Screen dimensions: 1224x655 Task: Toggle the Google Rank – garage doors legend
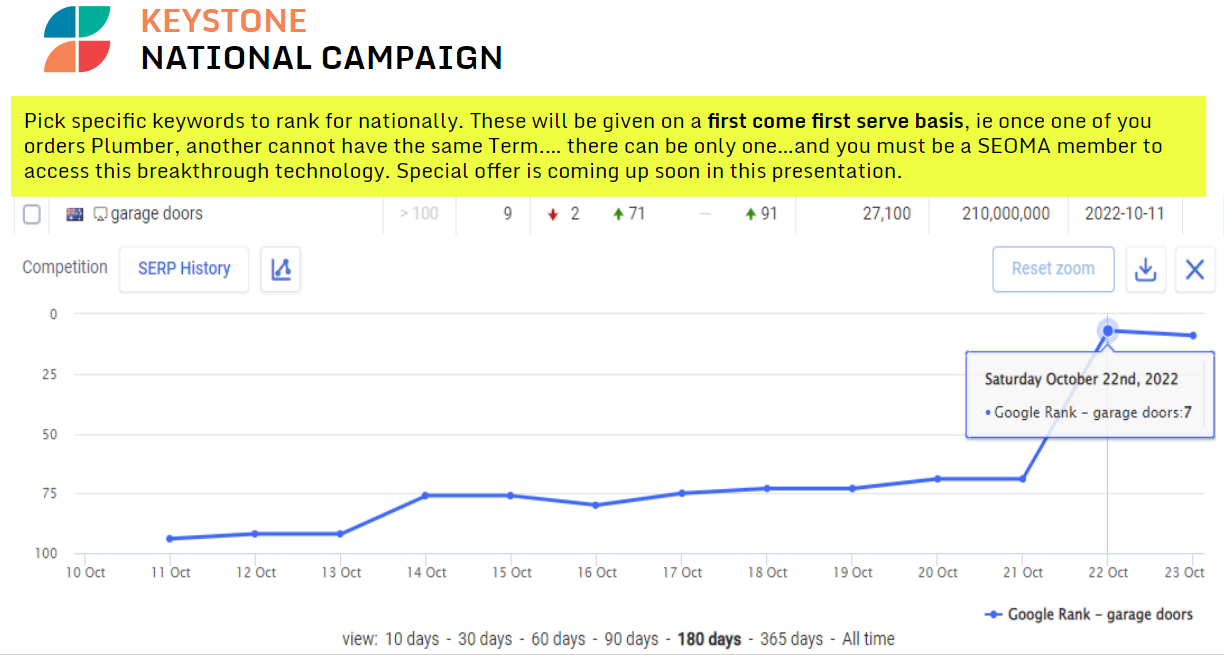1089,614
